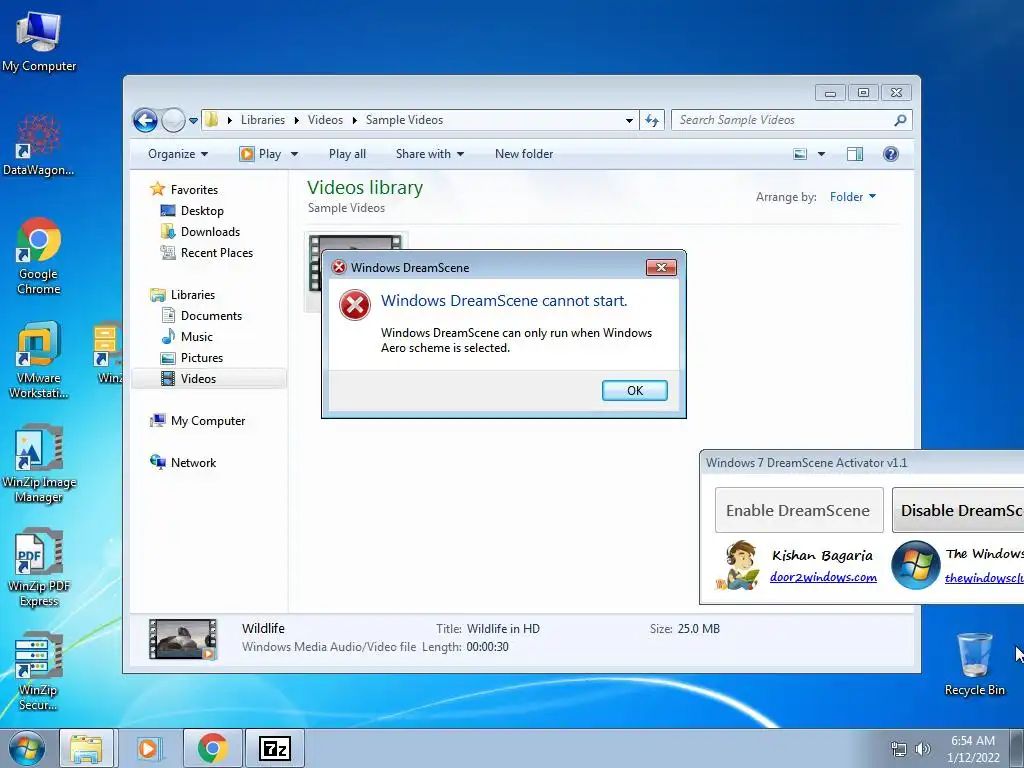Toggle the preview pane icon
This screenshot has width=1024, height=768.
(854, 154)
